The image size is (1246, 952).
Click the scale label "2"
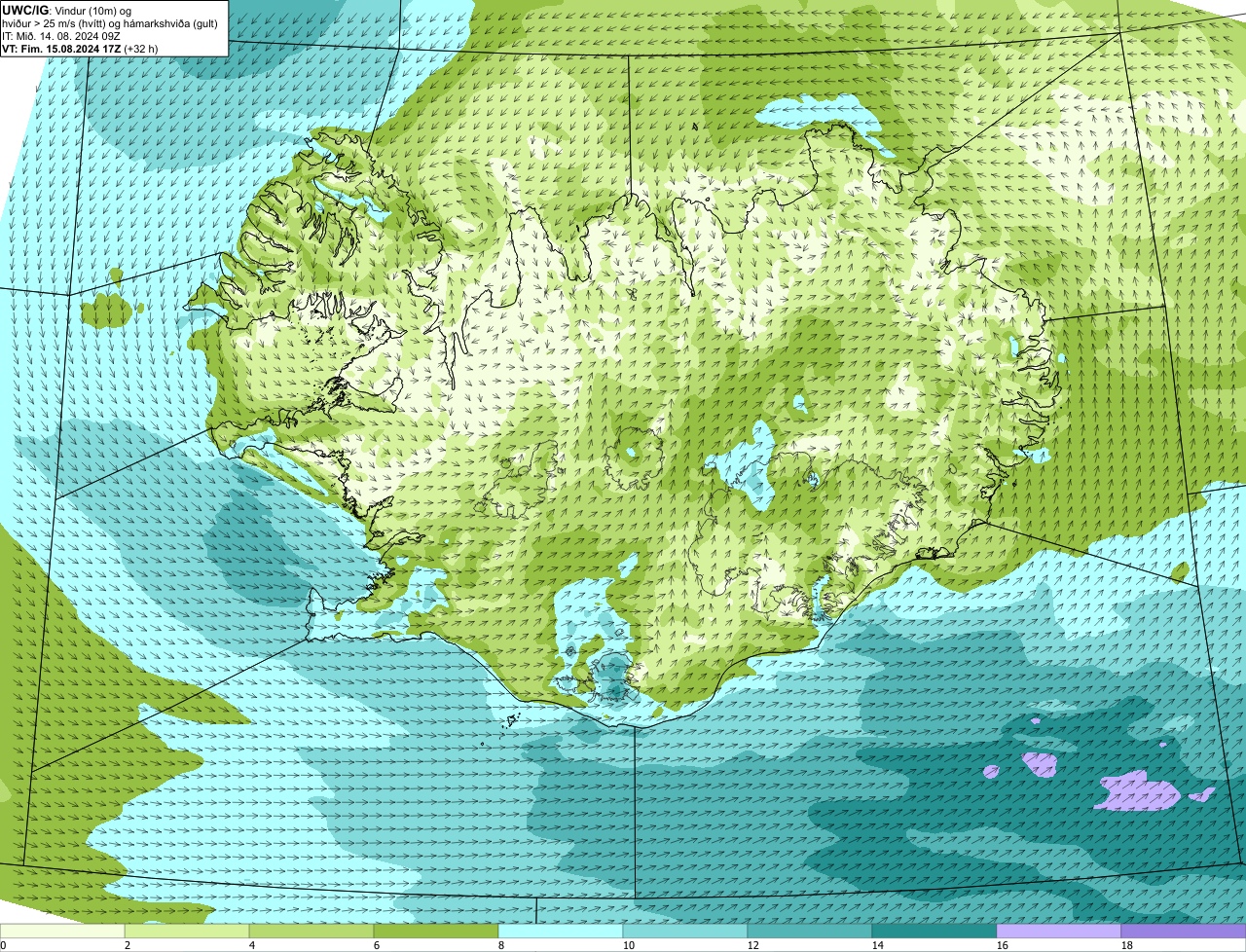[128, 945]
